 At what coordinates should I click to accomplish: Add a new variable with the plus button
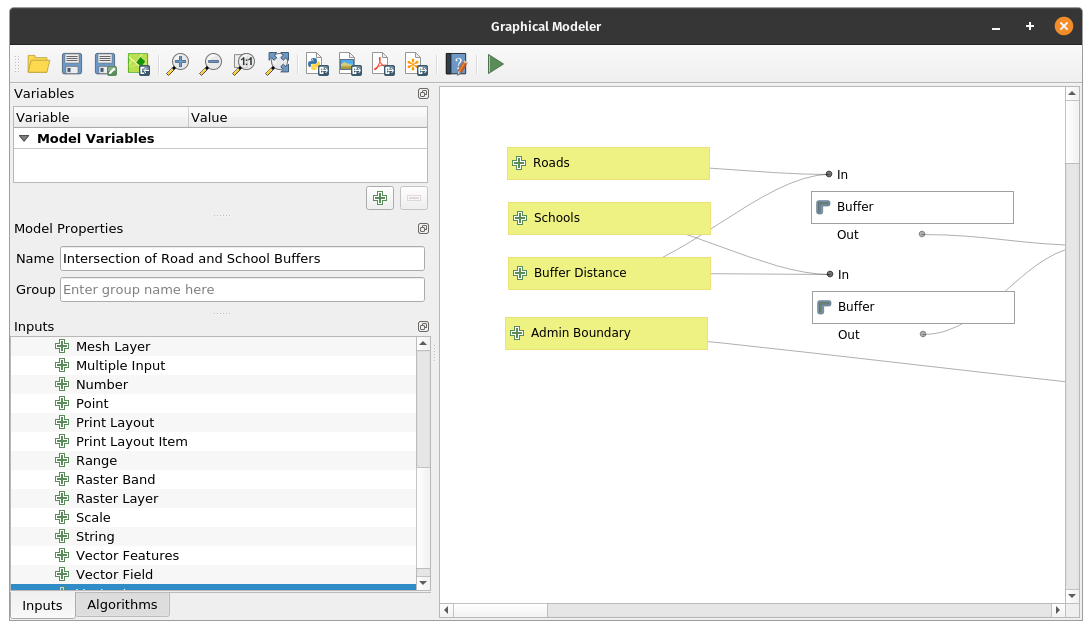point(380,198)
